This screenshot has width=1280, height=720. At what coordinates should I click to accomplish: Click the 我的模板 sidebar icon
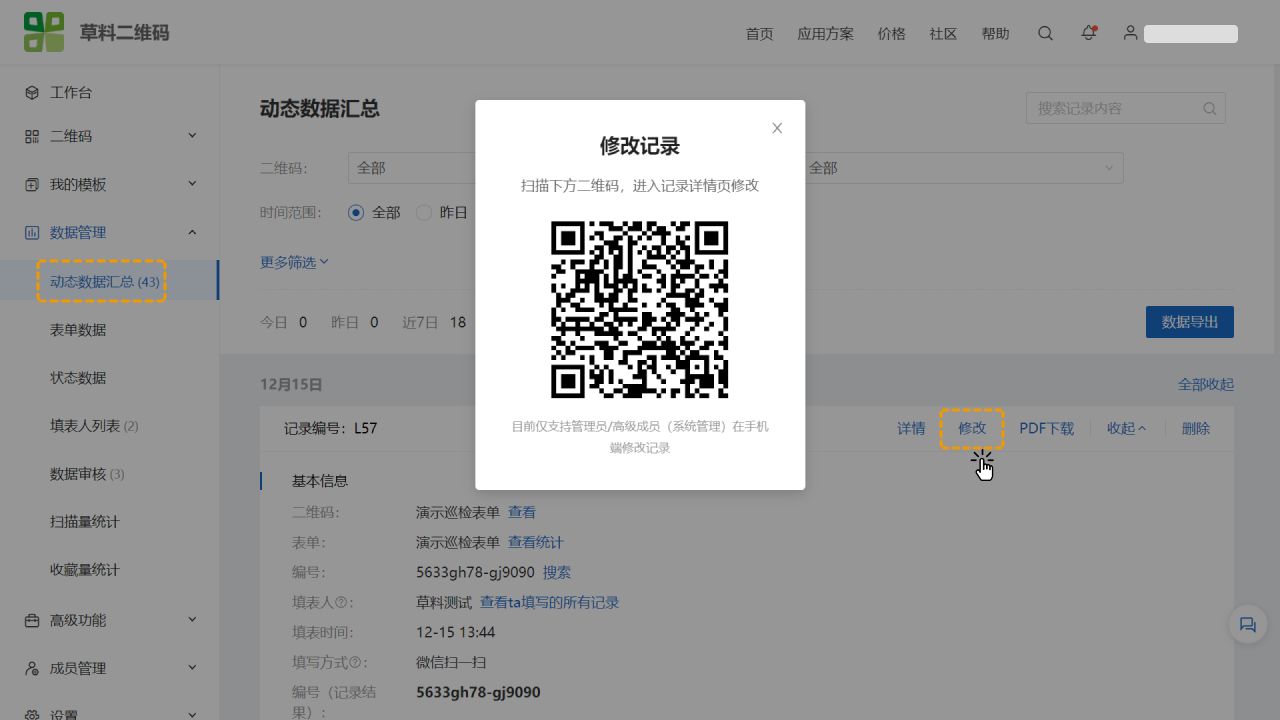[x=32, y=184]
